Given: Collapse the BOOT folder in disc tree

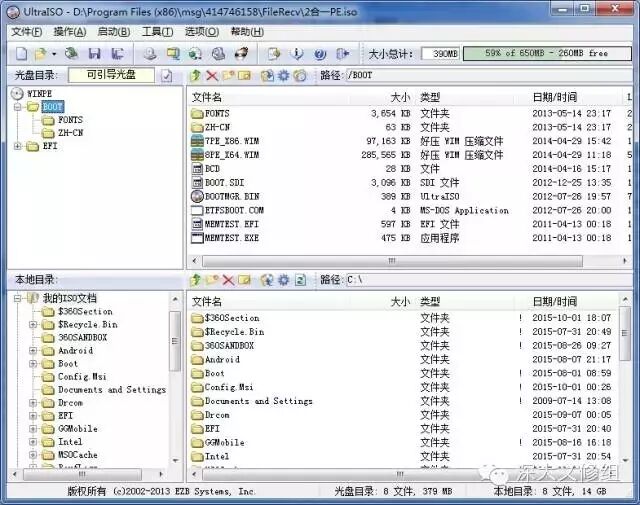Looking at the screenshot, I should [17, 107].
